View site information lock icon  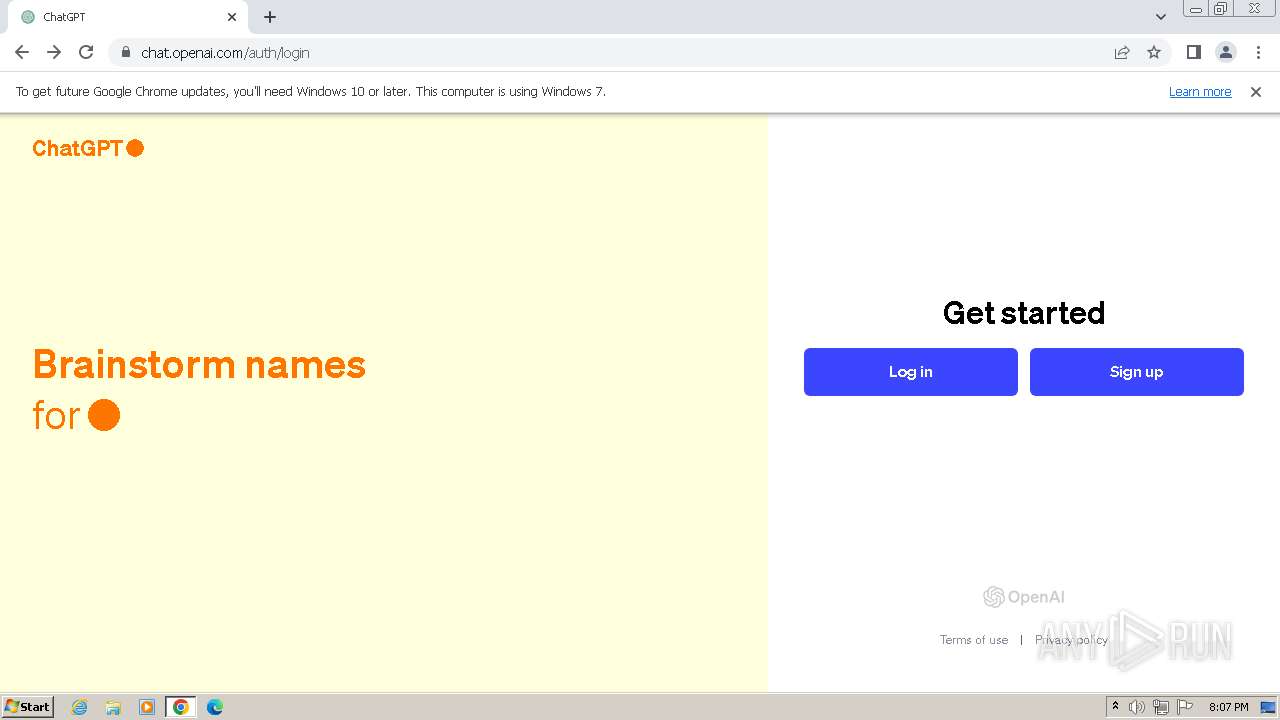pos(125,53)
